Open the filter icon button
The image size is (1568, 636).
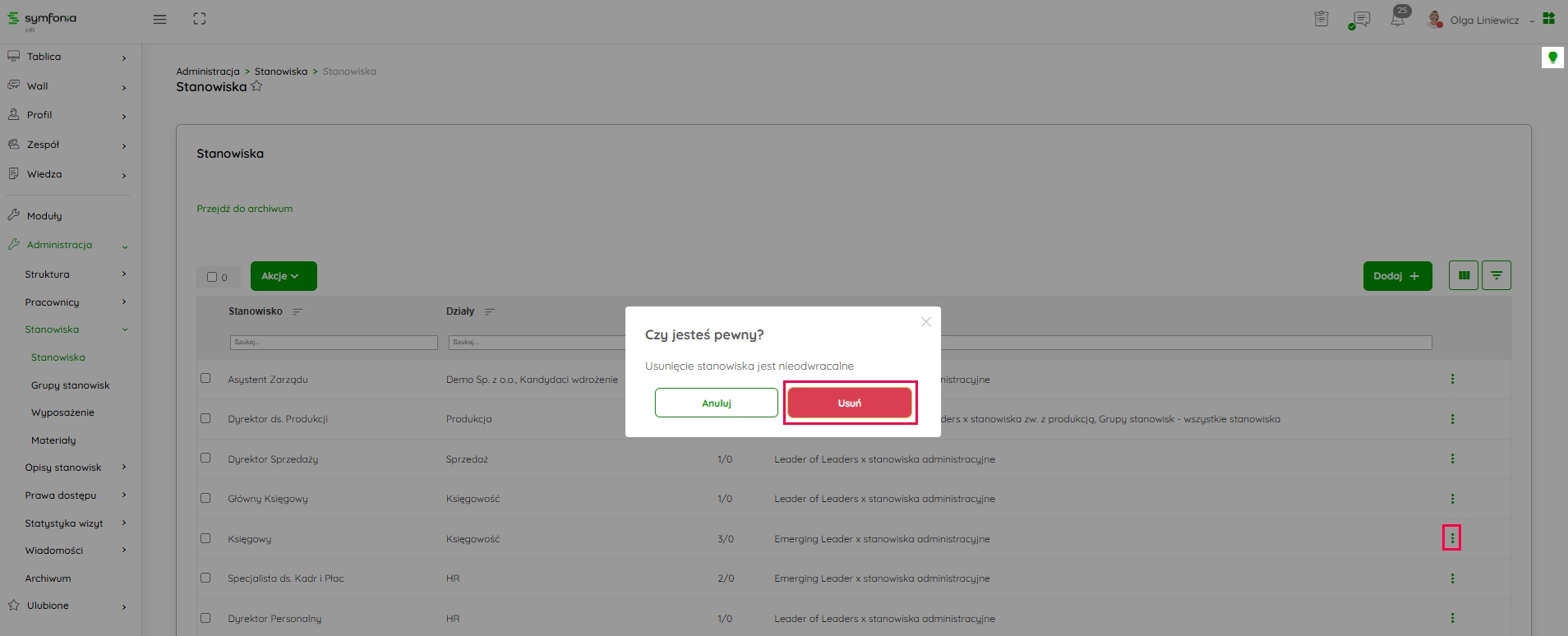pos(1497,276)
